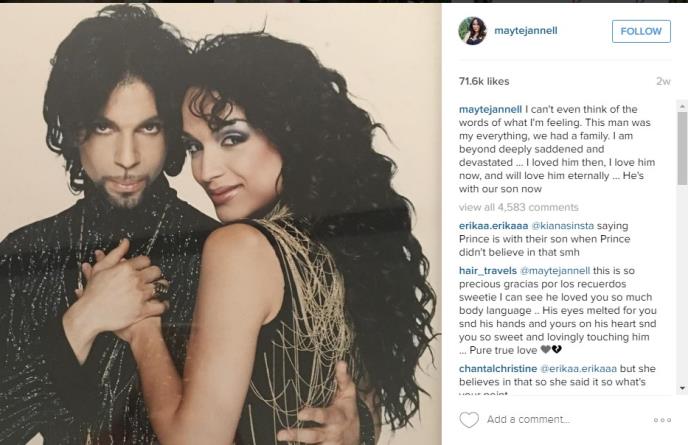Click the 2w post timestamp
Image resolution: width=688 pixels, height=445 pixels.
pos(663,81)
